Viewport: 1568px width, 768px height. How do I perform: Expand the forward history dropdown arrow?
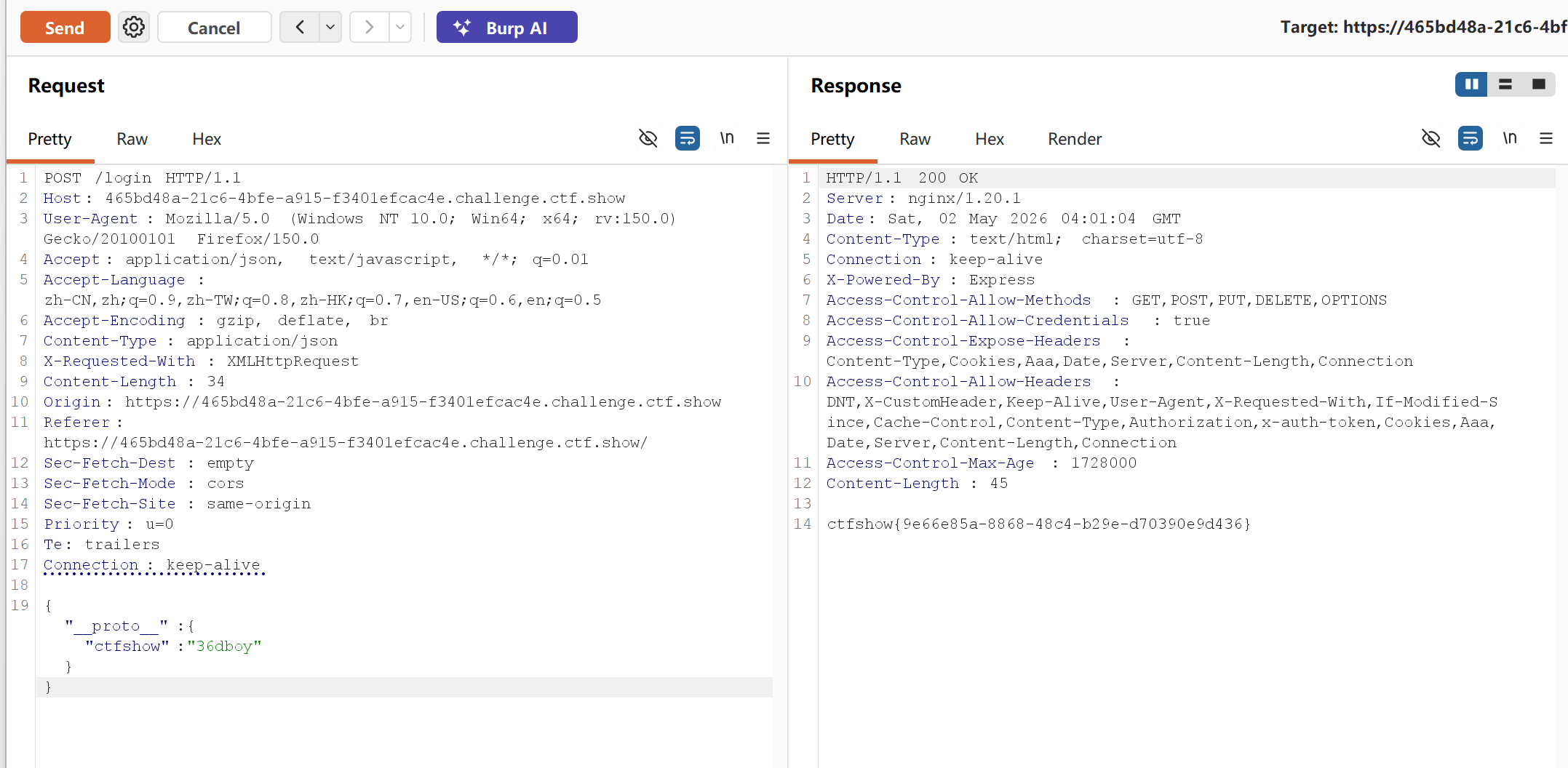[400, 28]
